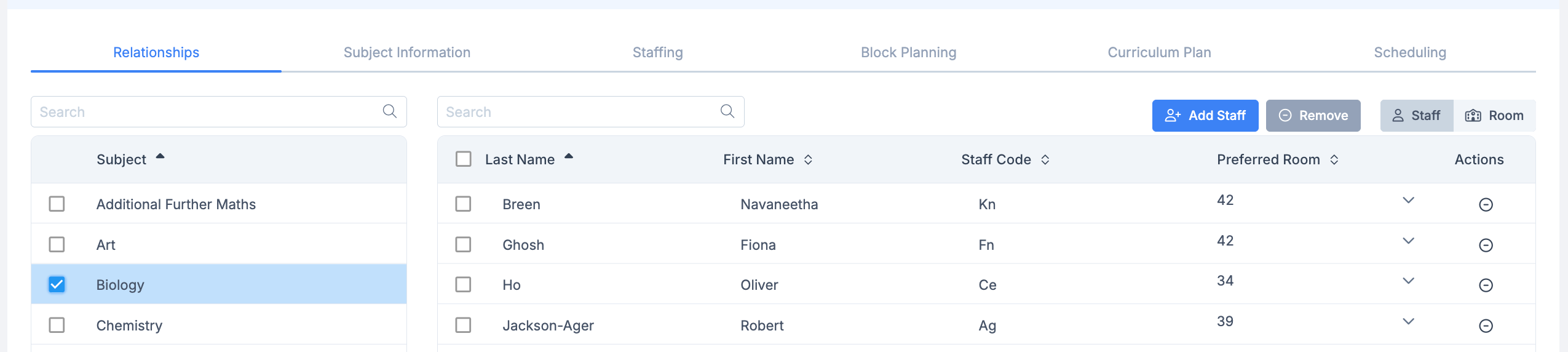Screen dimensions: 1568x352
Task: Uncheck the Biology subject checkbox
Action: 57,284
